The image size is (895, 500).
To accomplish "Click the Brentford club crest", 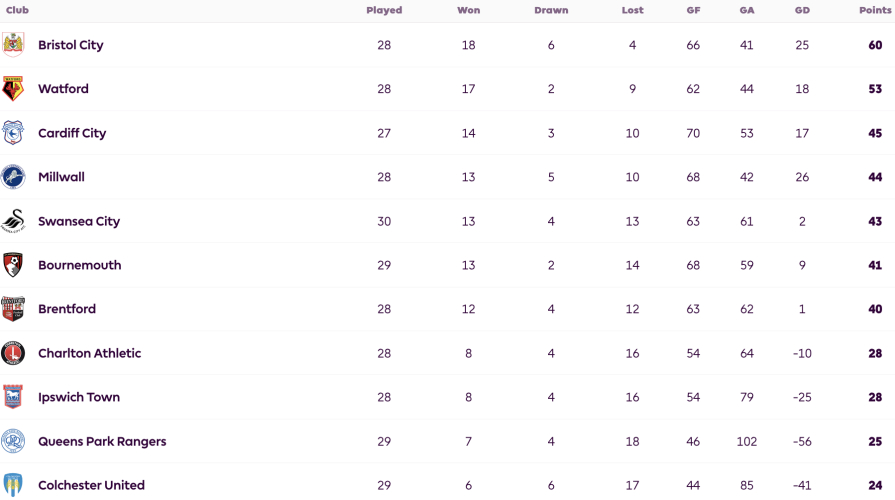I will coord(13,309).
